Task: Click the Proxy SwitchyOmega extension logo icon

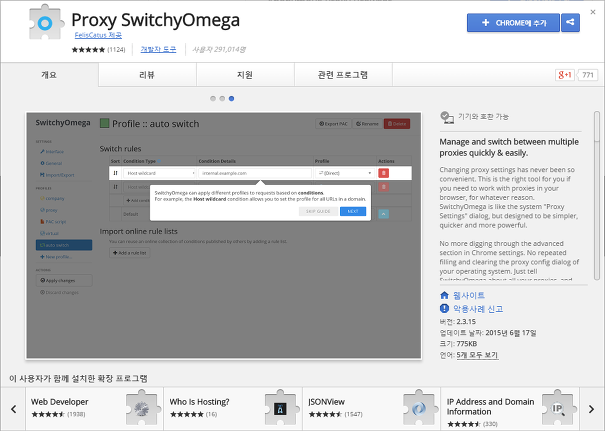Action: [x=46, y=22]
